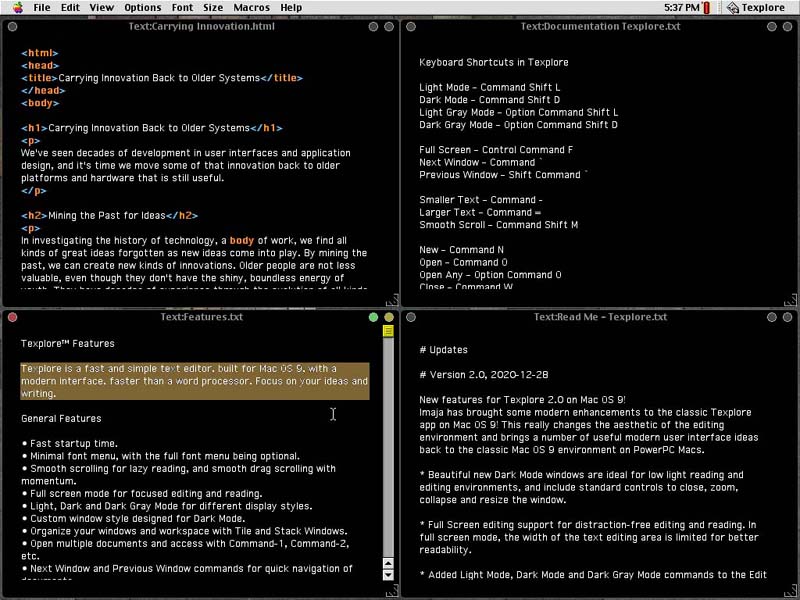
Task: Click scroll up arrow in Features.txt
Action: [388, 563]
